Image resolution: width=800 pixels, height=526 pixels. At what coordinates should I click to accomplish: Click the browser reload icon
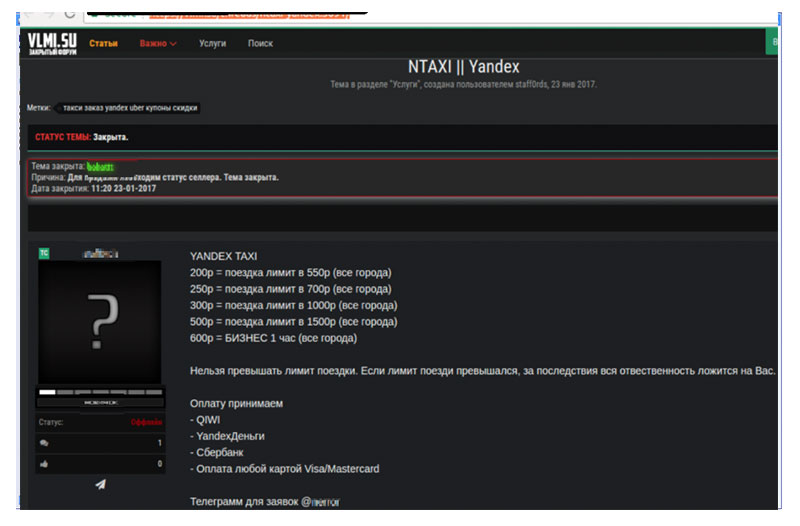(x=70, y=13)
